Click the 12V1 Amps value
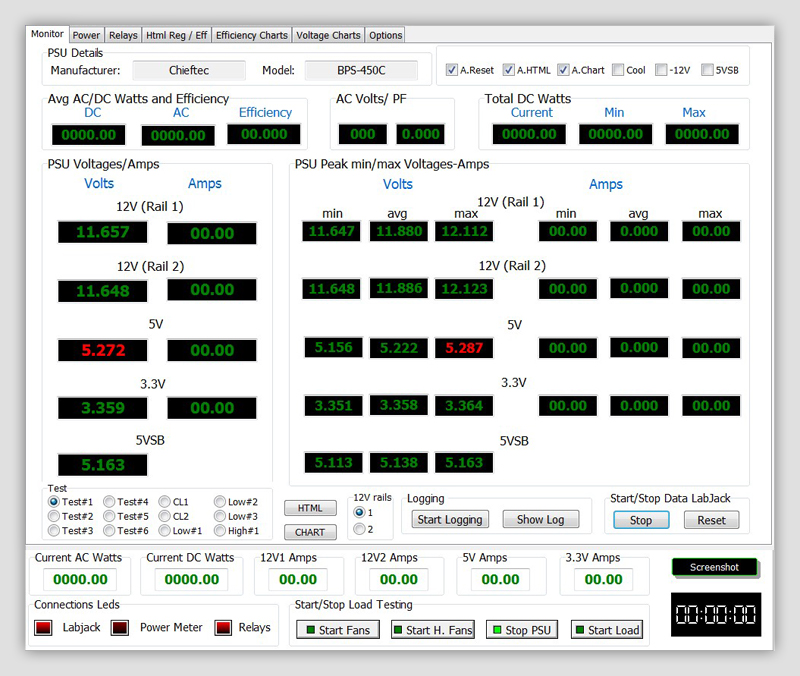This screenshot has height=676, width=800. click(x=298, y=580)
